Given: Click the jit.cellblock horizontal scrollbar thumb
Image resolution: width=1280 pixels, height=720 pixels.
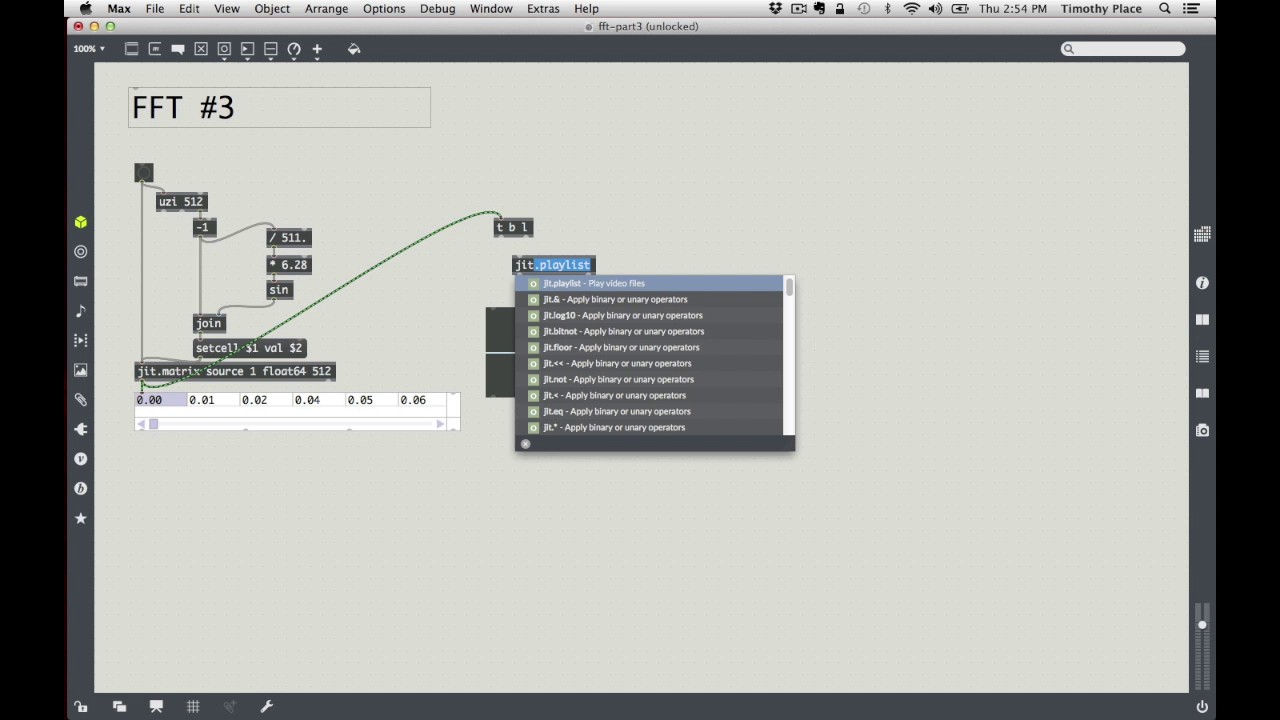Looking at the screenshot, I should (153, 425).
